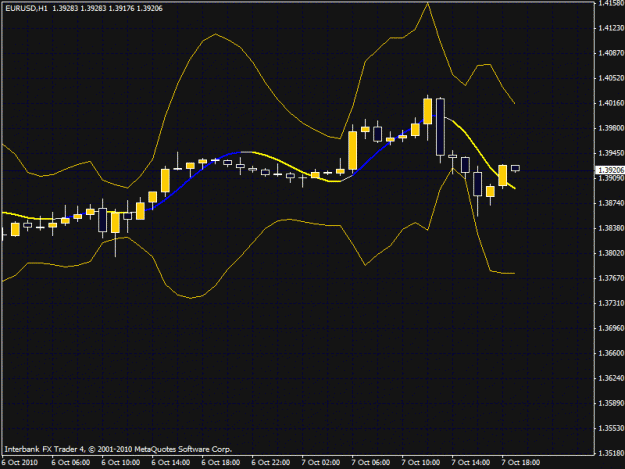Screen dimensions: 625x469
Task: Click time axis label 7 Oct 02:00
Action: point(321,463)
